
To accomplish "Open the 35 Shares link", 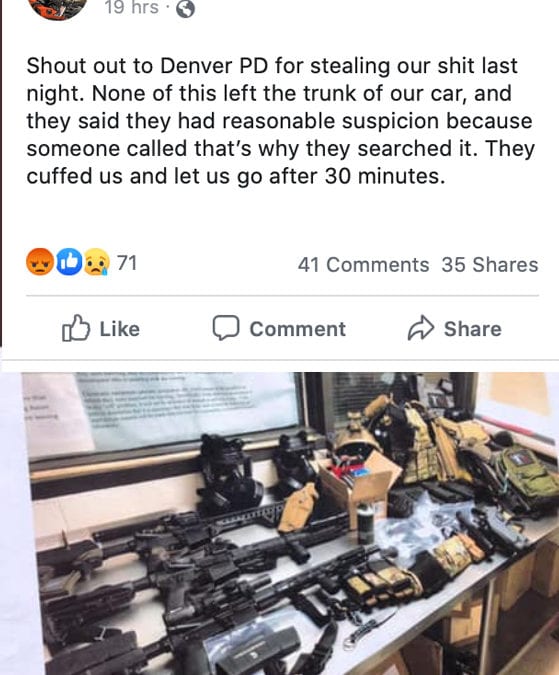I will coord(490,265).
